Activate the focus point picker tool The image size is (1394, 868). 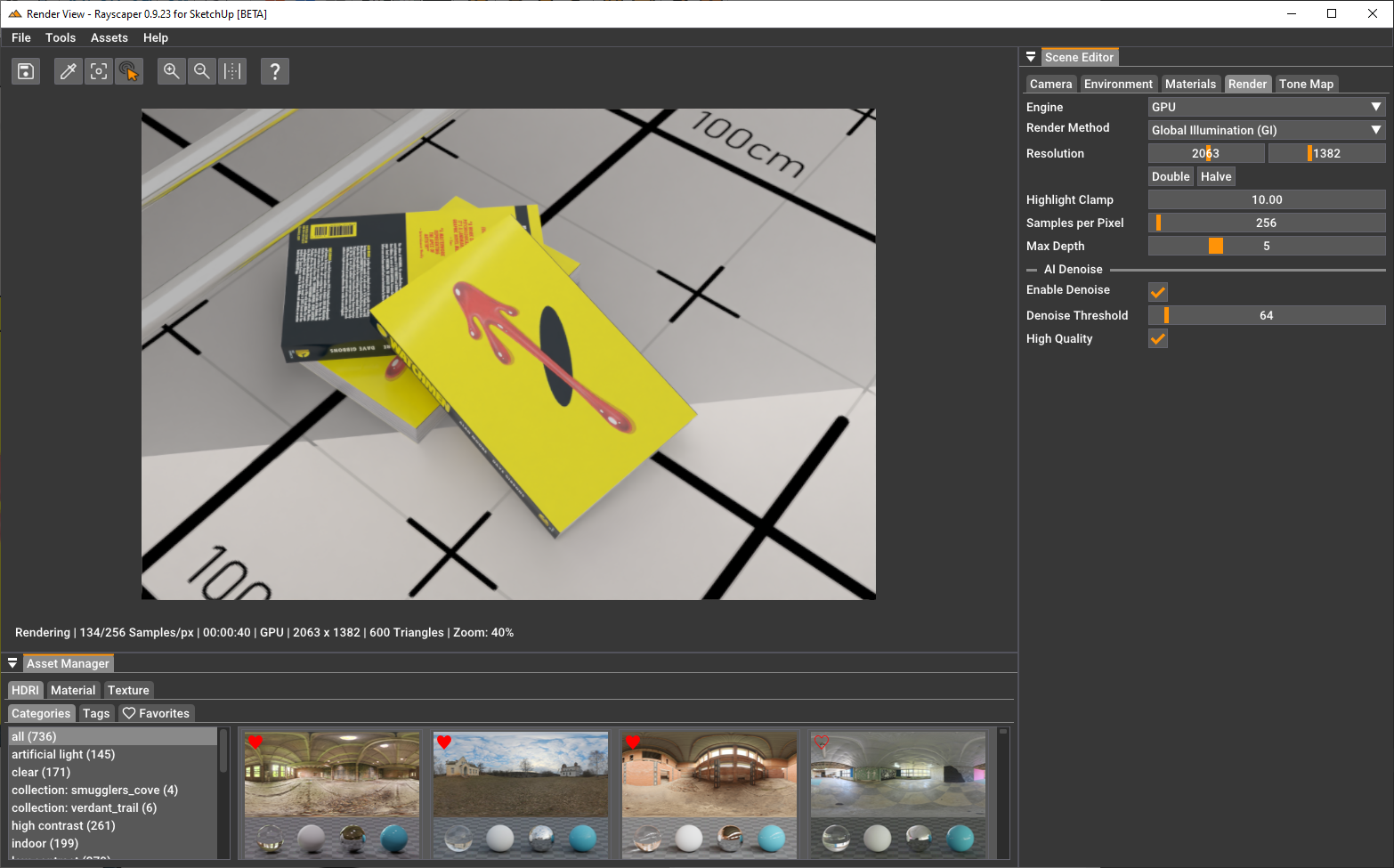coord(99,71)
